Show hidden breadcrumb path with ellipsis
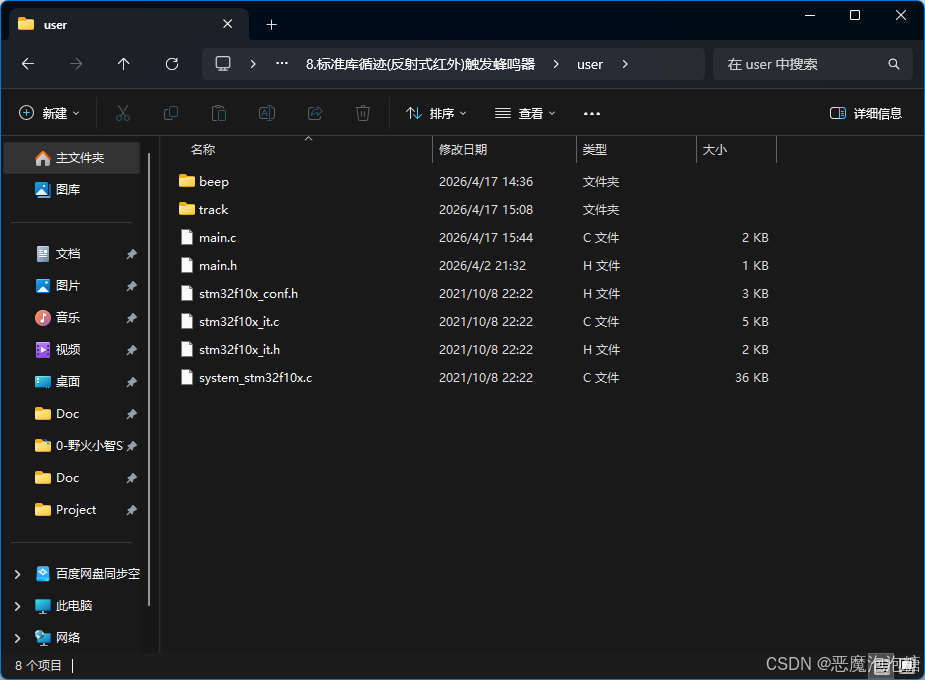 (282, 64)
